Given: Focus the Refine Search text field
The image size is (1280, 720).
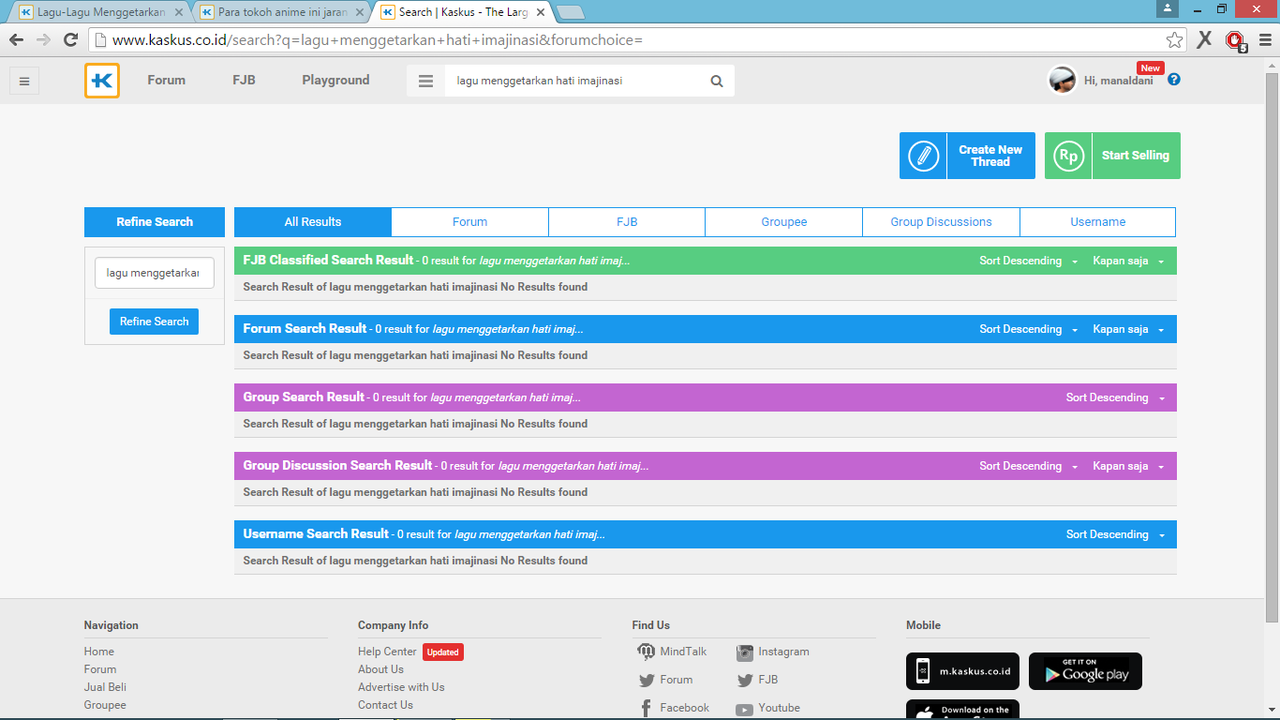Looking at the screenshot, I should [x=154, y=273].
